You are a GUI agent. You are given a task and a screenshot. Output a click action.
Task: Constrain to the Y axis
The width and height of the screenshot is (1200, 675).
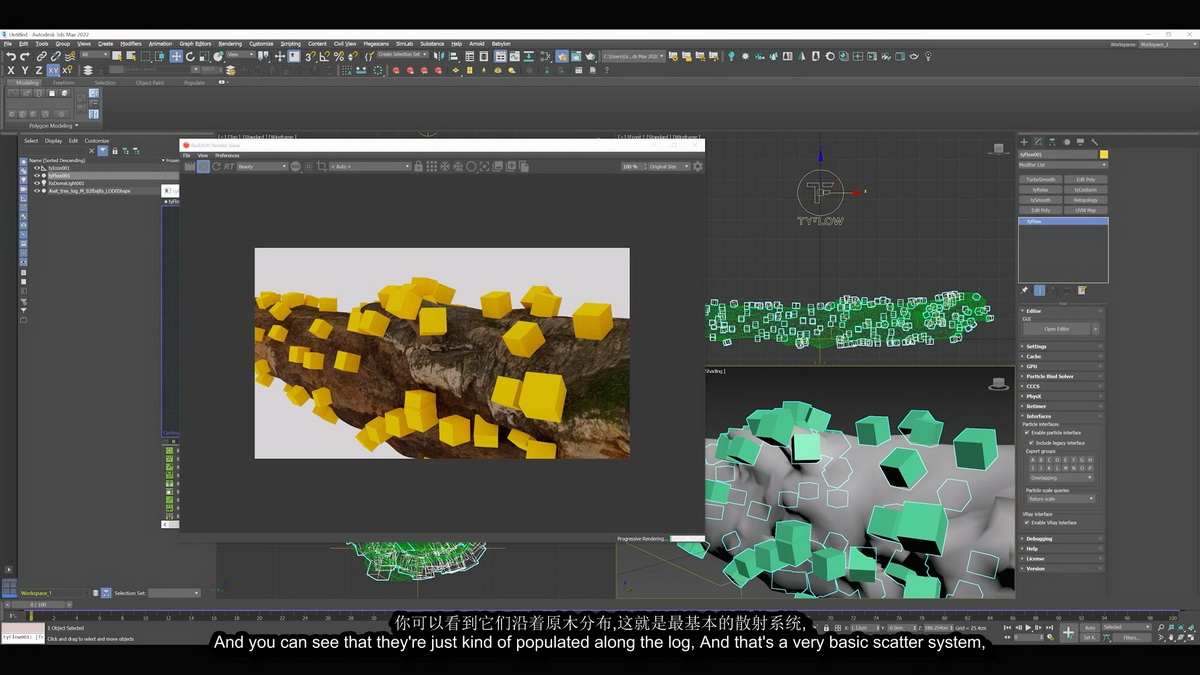pos(25,71)
